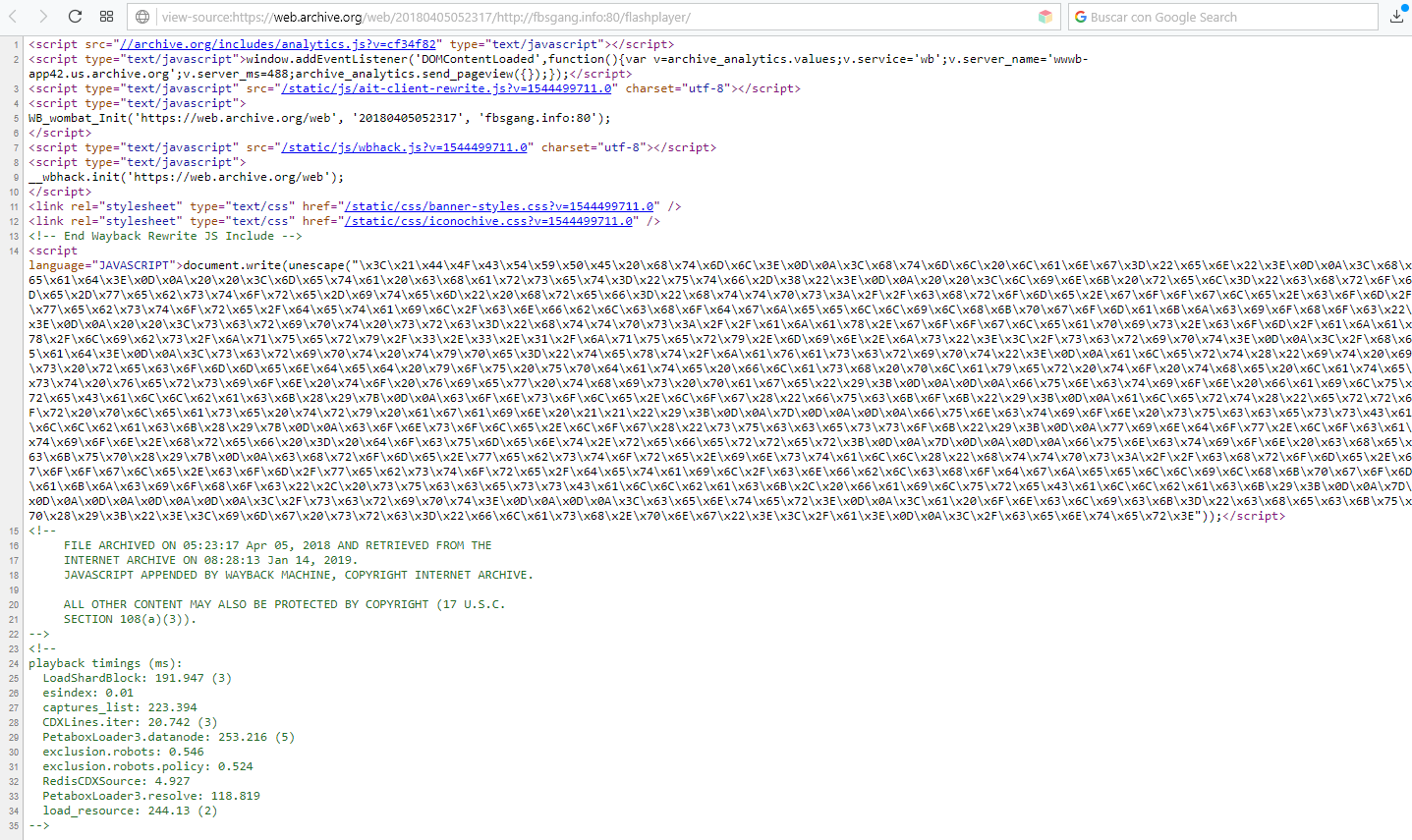
Task: Click the 'SECTION 108(a)(3)).' line
Action: (x=131, y=619)
